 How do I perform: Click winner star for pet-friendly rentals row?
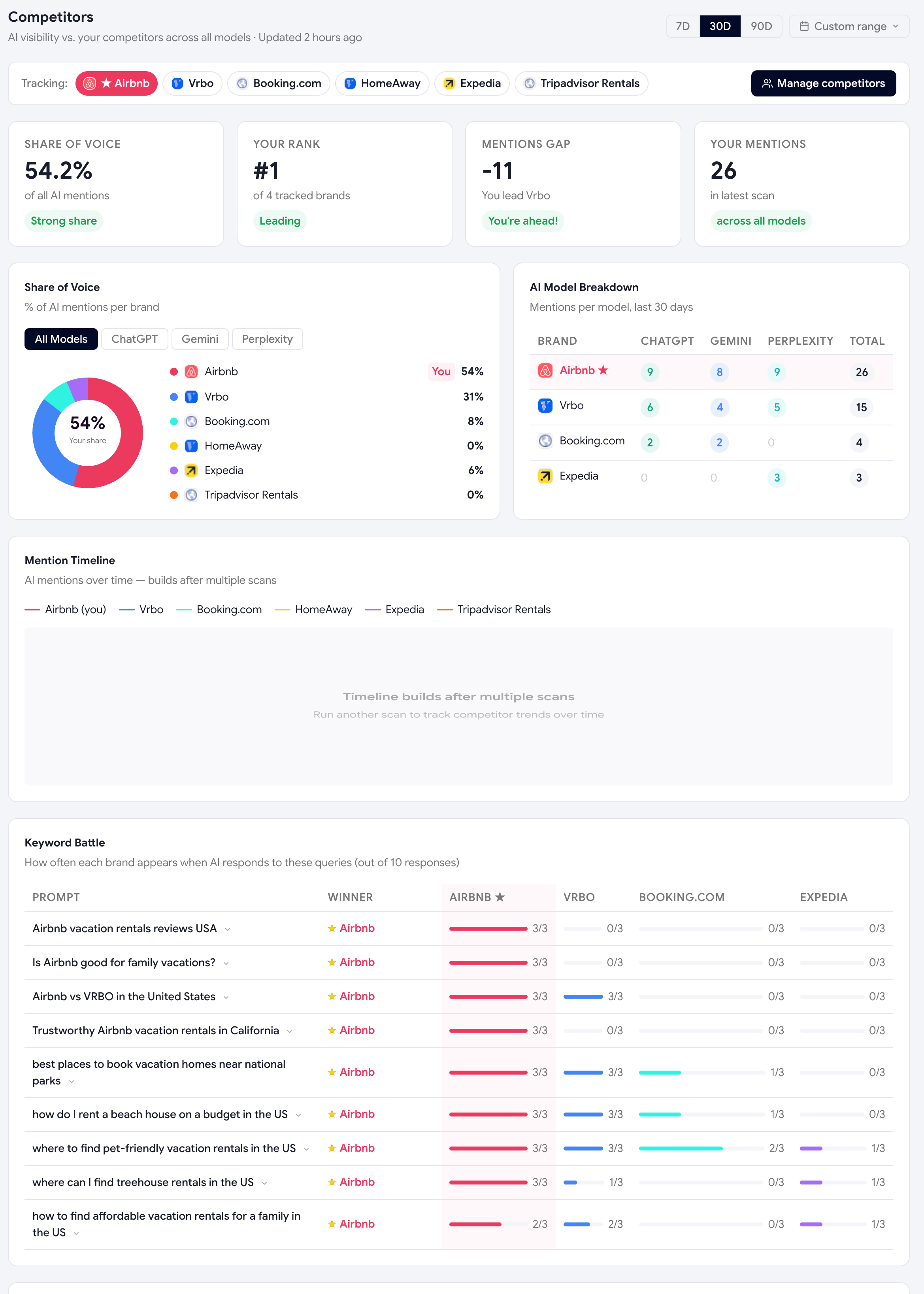click(x=332, y=1149)
